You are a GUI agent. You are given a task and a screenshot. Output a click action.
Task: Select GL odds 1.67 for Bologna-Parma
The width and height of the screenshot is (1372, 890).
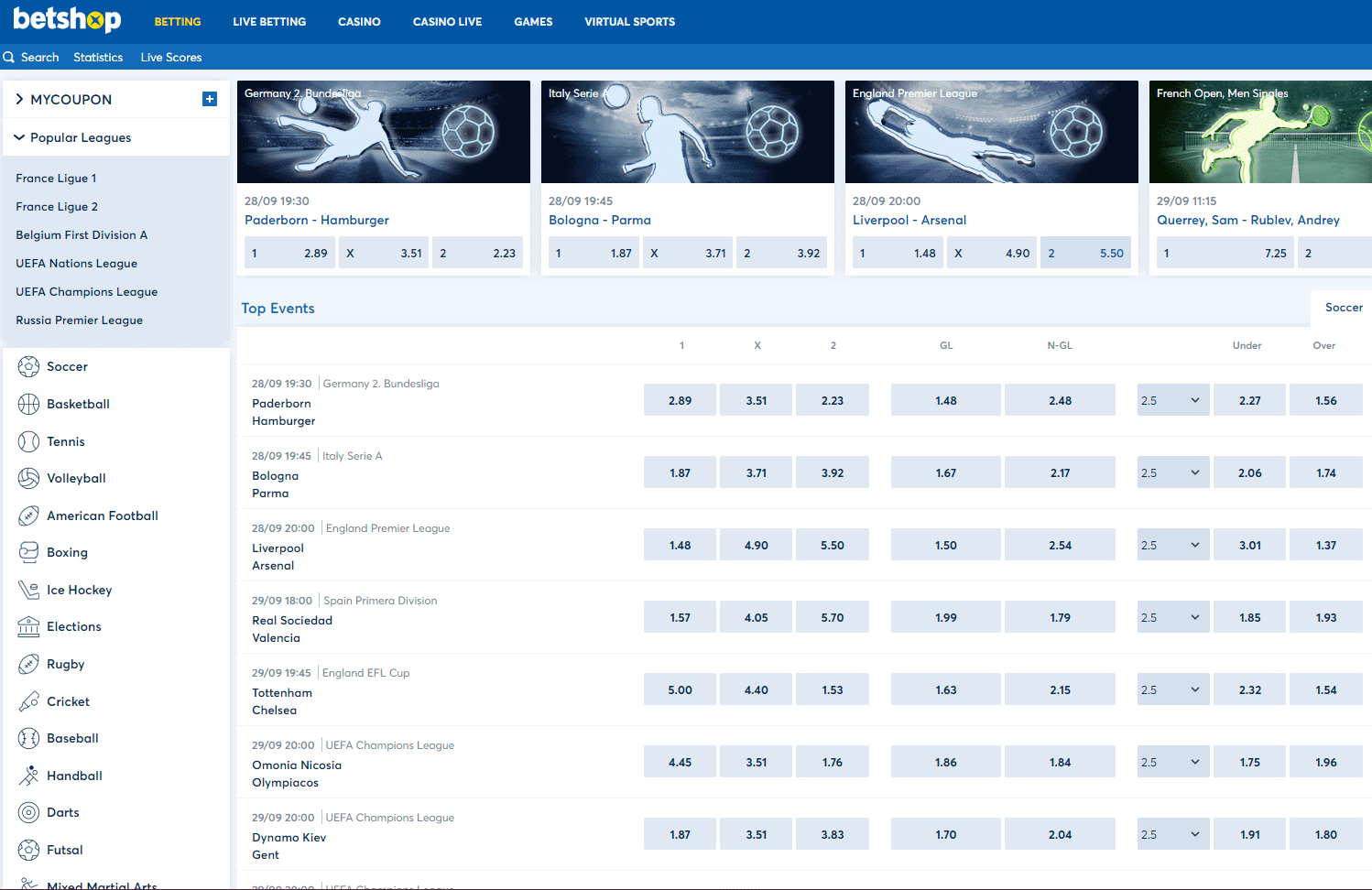pos(946,472)
